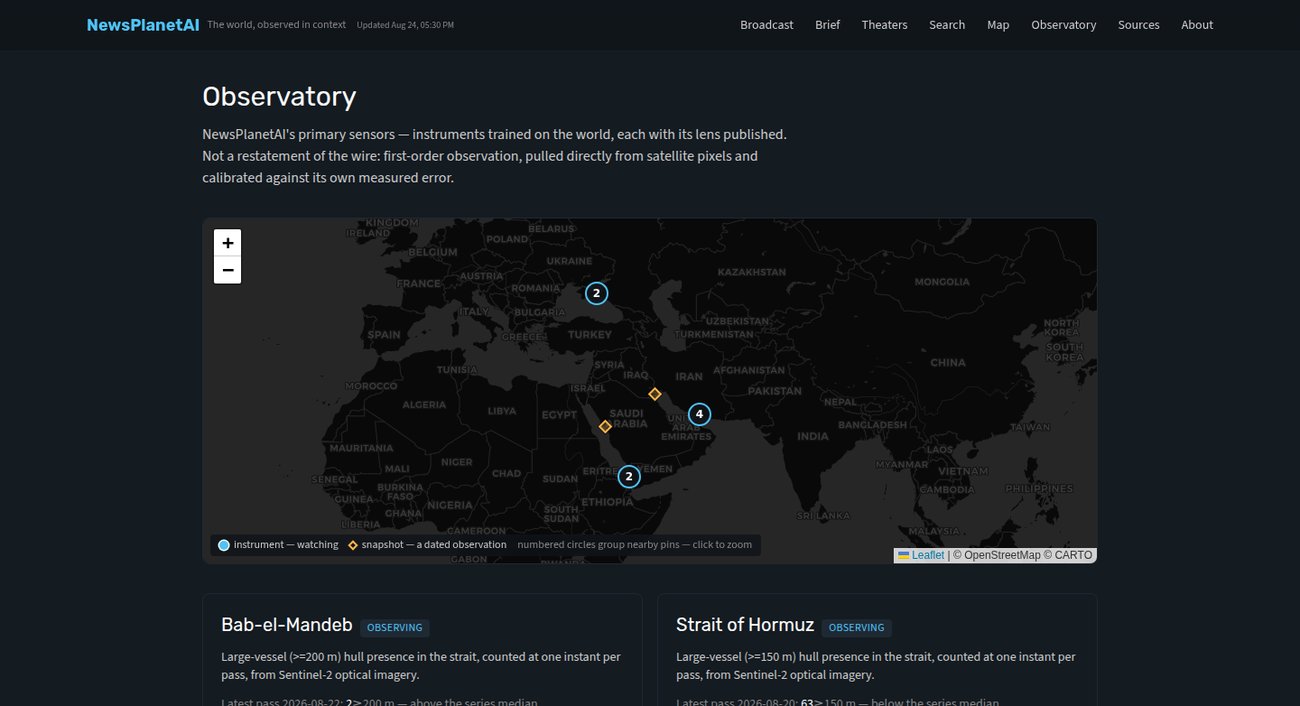
Task: Click 'The world, observed in context' tagline
Action: point(276,25)
